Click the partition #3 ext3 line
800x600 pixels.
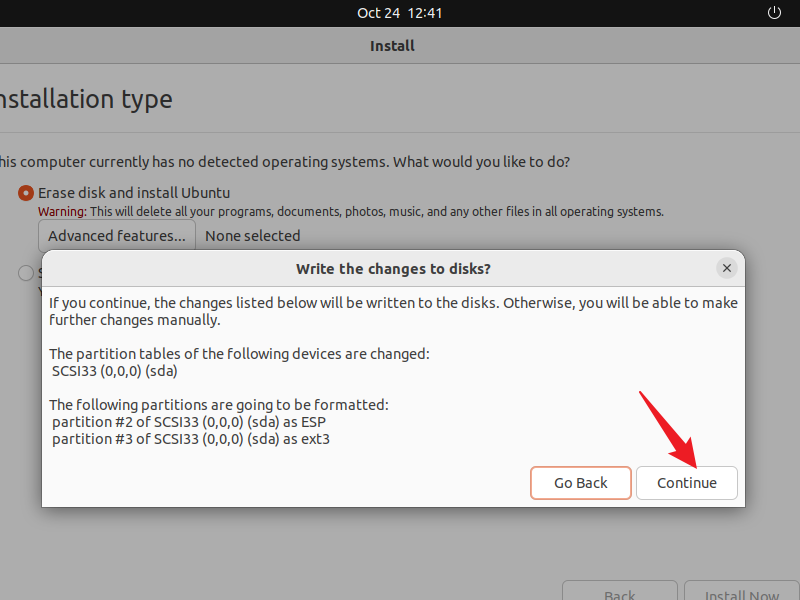click(190, 438)
